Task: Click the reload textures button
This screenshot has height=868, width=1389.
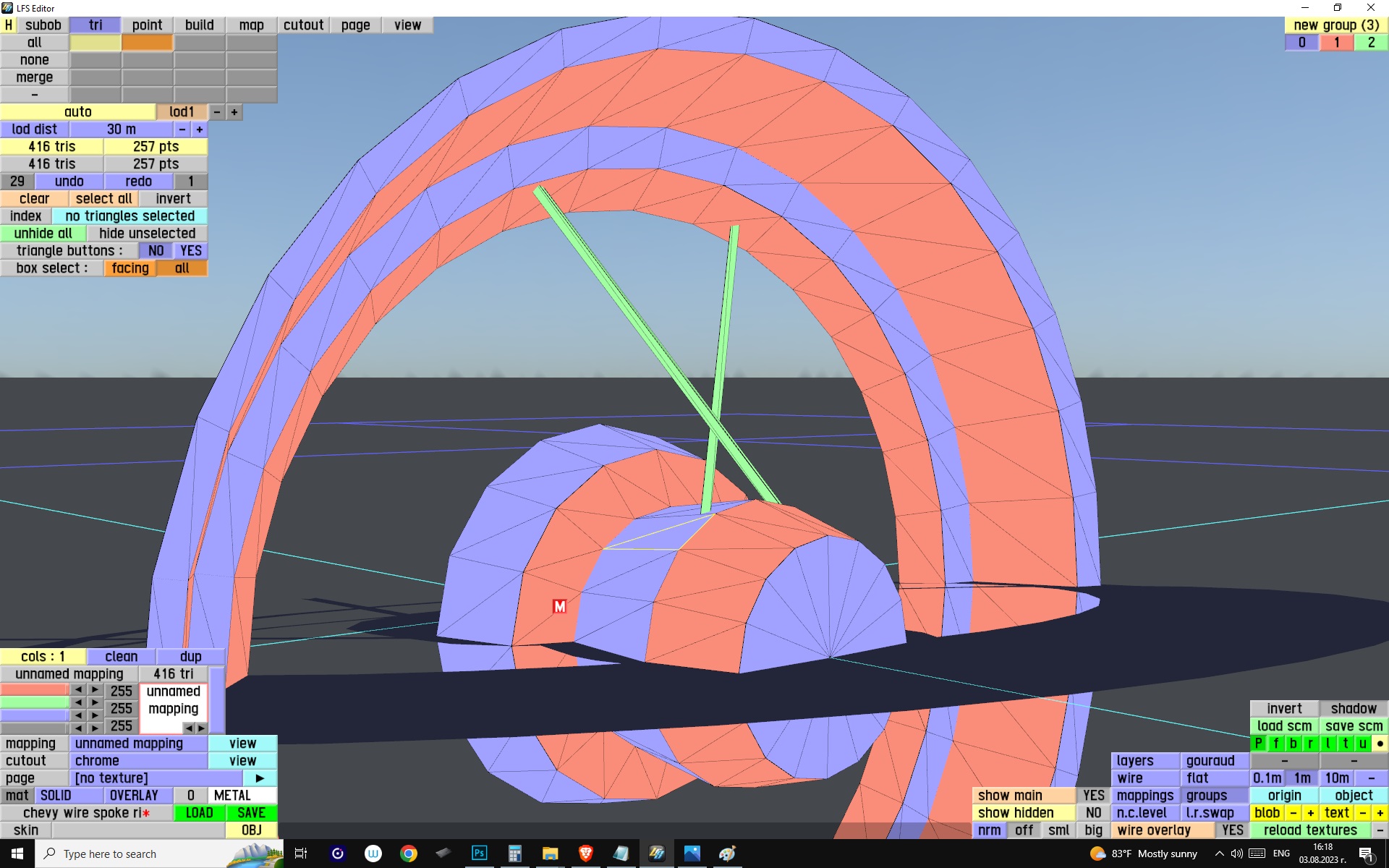Action: [1309, 830]
